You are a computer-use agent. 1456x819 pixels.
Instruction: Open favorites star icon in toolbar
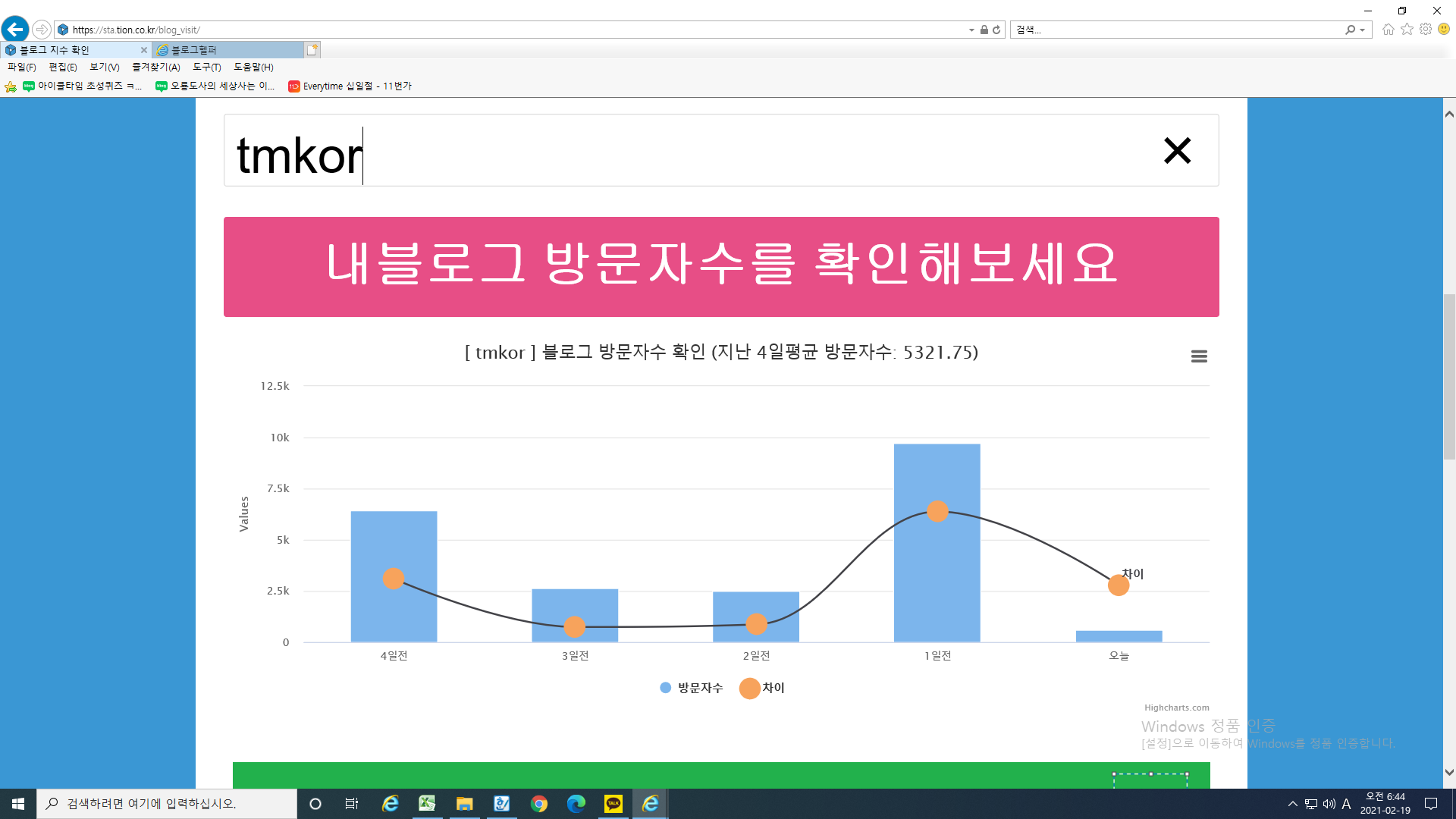click(1407, 30)
